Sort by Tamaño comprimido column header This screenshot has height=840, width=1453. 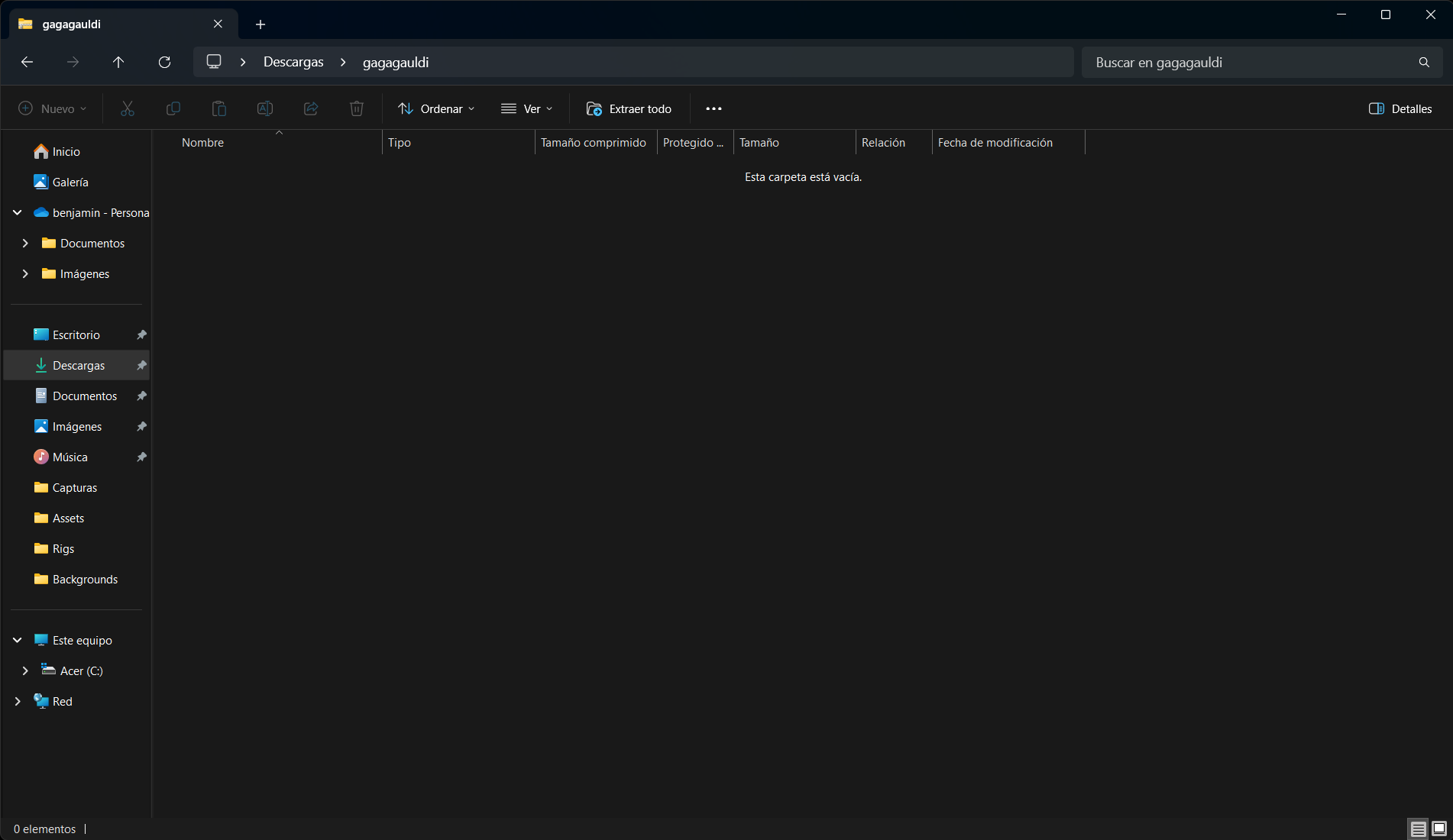point(596,143)
